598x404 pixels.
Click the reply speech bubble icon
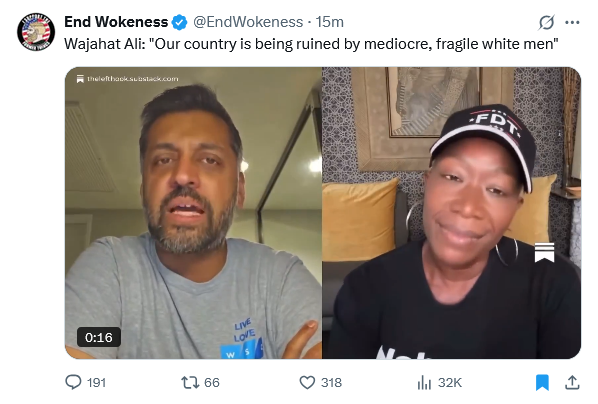pos(73,382)
